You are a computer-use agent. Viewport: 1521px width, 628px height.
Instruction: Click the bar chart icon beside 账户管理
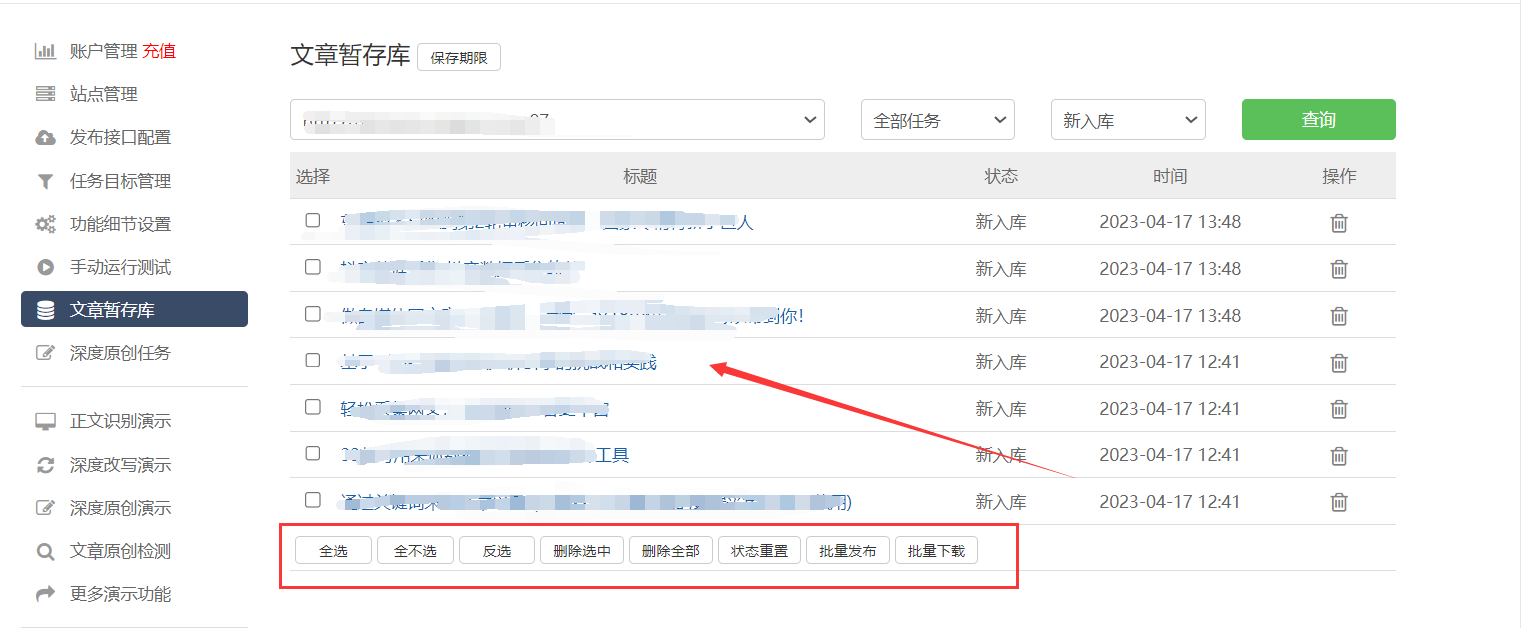pos(45,51)
